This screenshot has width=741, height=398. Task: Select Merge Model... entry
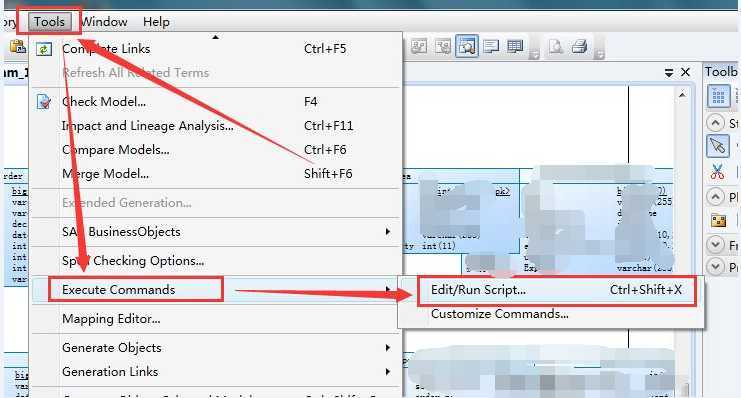pyautogui.click(x=216, y=174)
